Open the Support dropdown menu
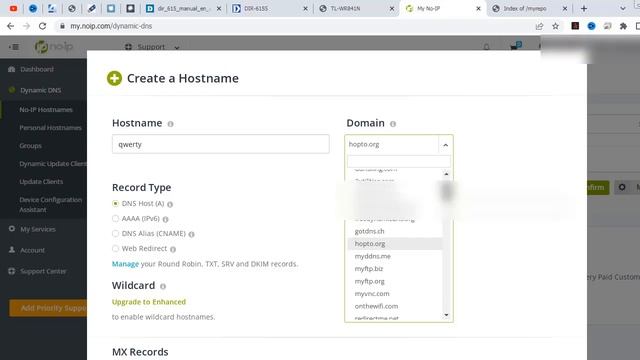640x360 pixels. [152, 47]
